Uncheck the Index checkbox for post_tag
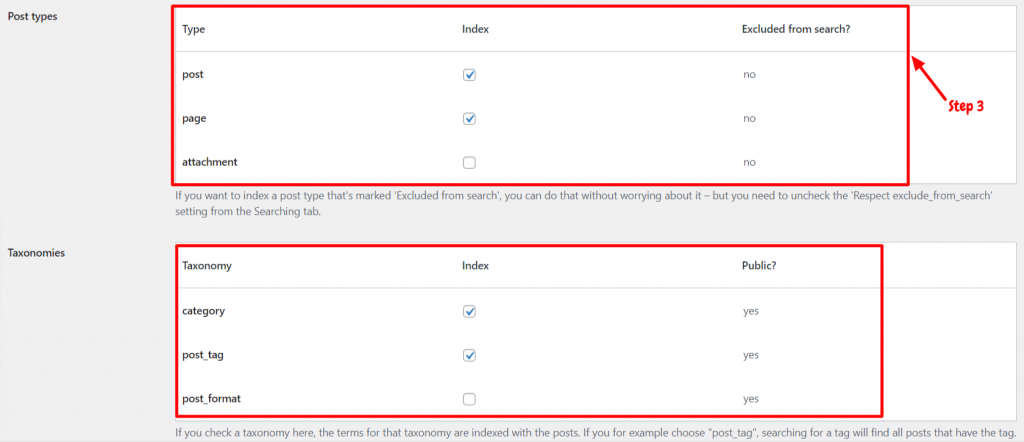The height and width of the screenshot is (442, 1024). pyautogui.click(x=469, y=355)
